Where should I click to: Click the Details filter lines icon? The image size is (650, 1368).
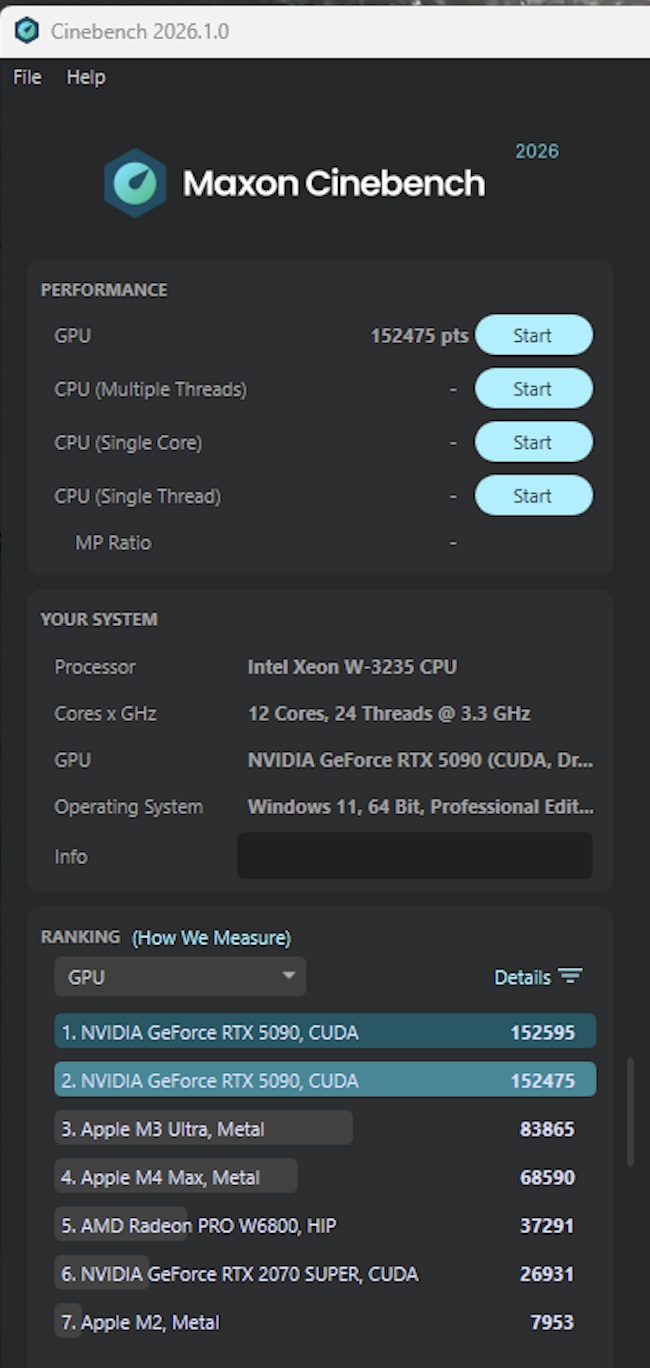pyautogui.click(x=570, y=977)
